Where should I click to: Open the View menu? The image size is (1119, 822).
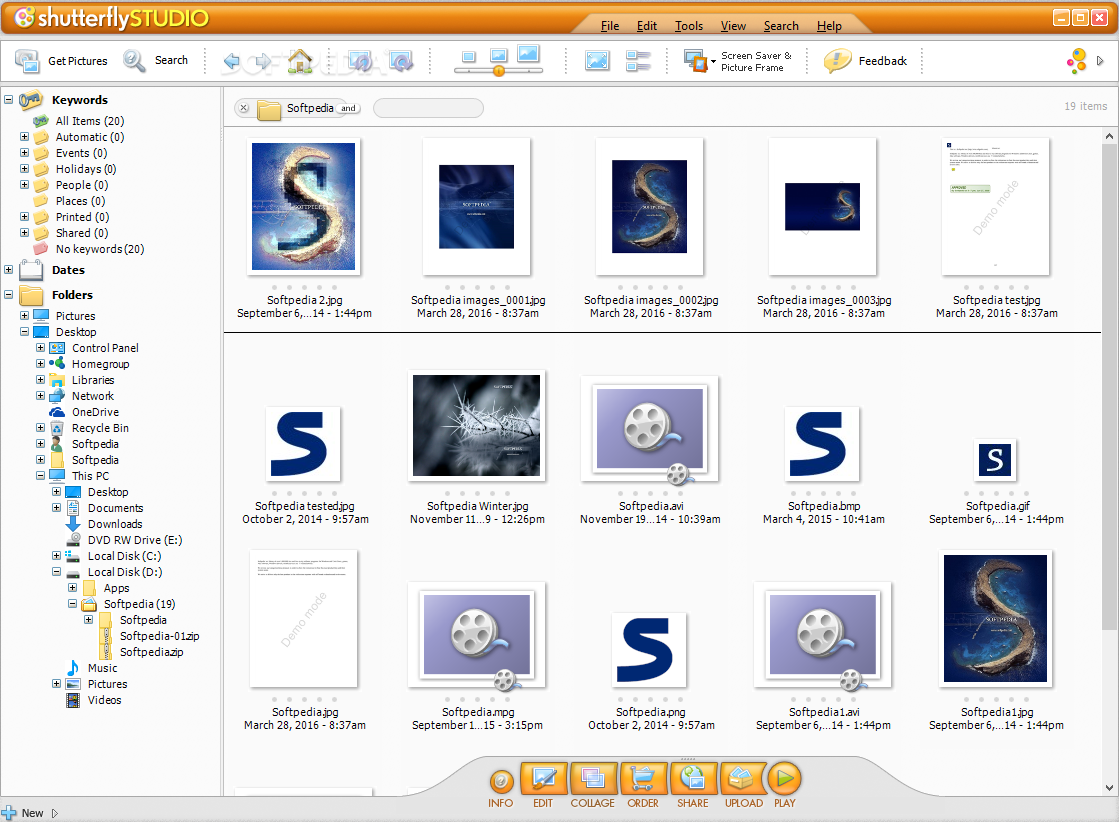pyautogui.click(x=733, y=26)
